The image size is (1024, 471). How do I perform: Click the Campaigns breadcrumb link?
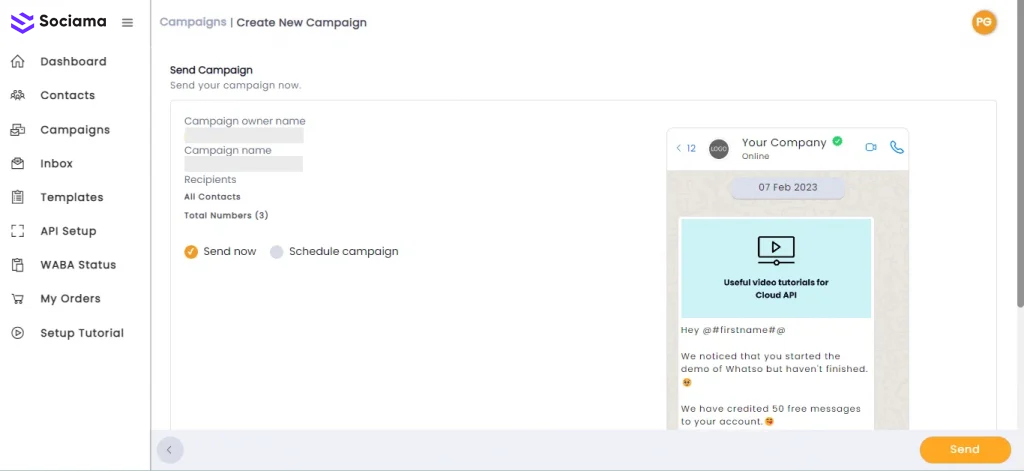click(x=192, y=22)
